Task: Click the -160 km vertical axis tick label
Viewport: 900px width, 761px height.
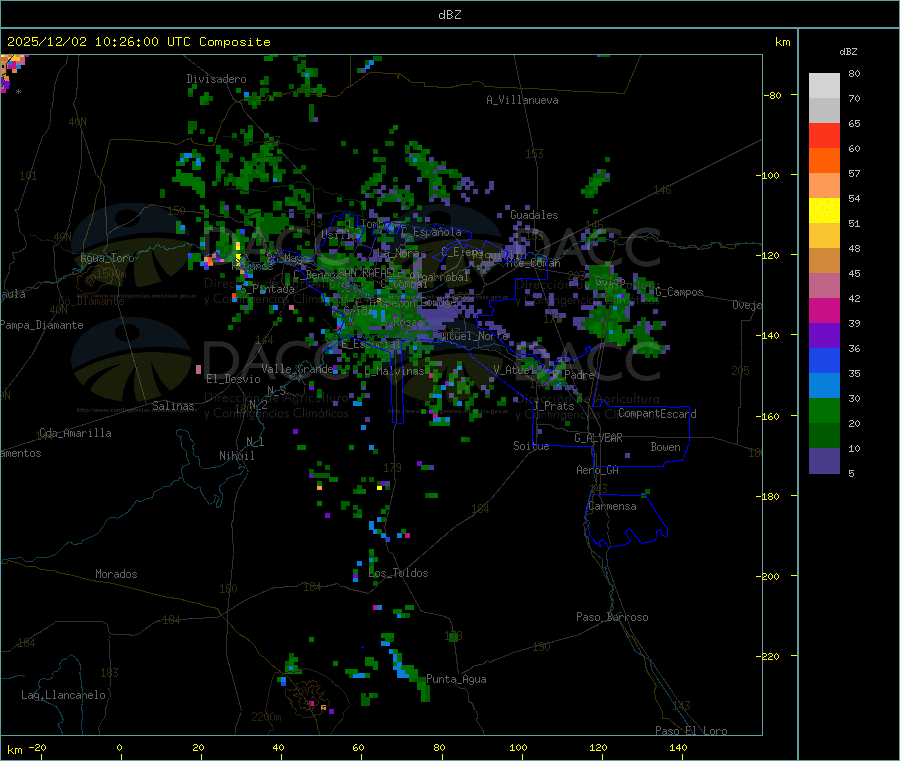Action: coord(770,416)
